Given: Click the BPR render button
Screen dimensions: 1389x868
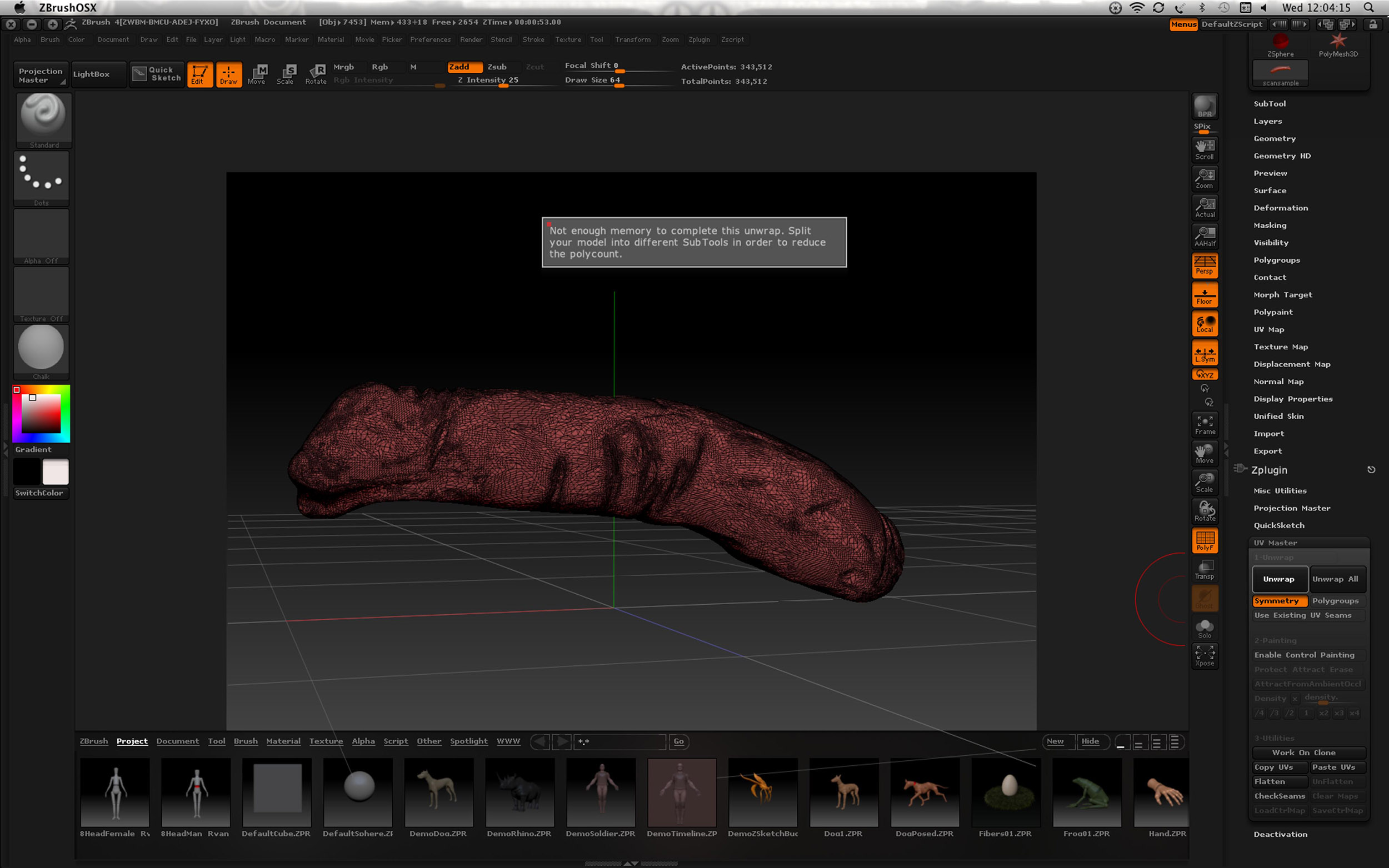Looking at the screenshot, I should point(1205,106).
